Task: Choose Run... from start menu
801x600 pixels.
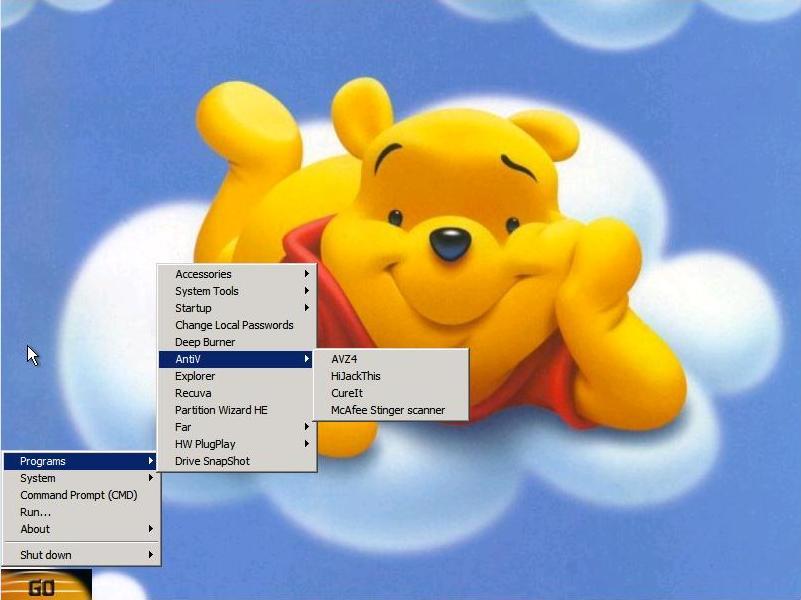Action: 36,512
